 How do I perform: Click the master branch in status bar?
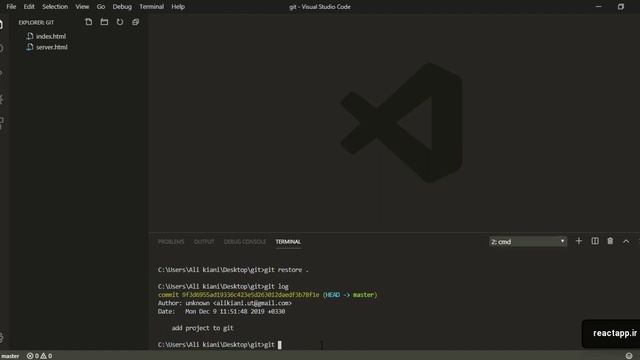(x=10, y=356)
